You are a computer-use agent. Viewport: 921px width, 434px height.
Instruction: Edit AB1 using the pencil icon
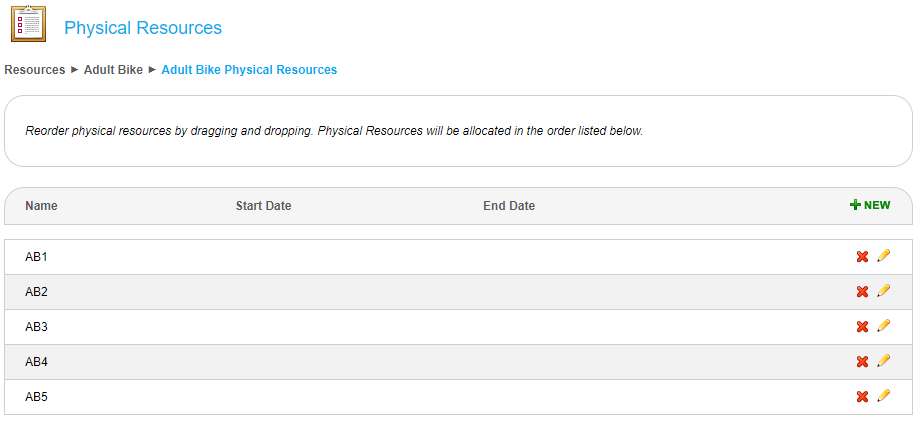coord(883,256)
